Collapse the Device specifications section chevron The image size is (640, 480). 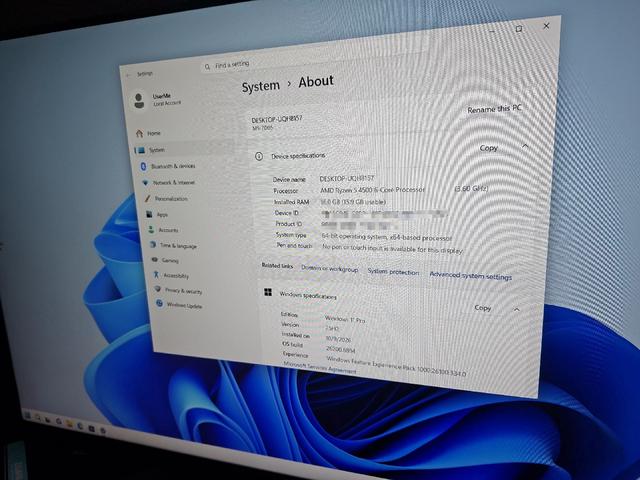pyautogui.click(x=526, y=146)
